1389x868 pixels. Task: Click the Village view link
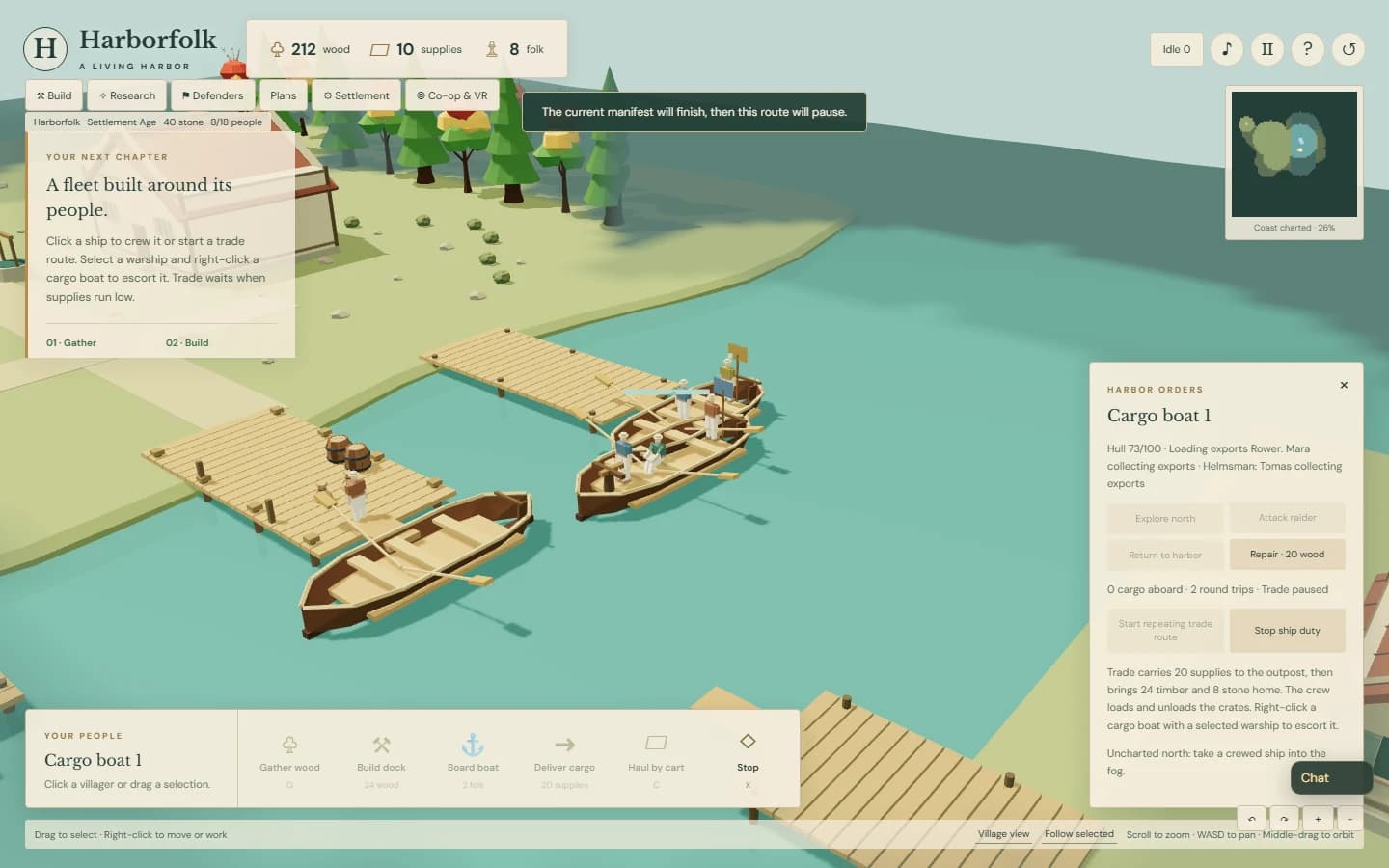(1003, 834)
